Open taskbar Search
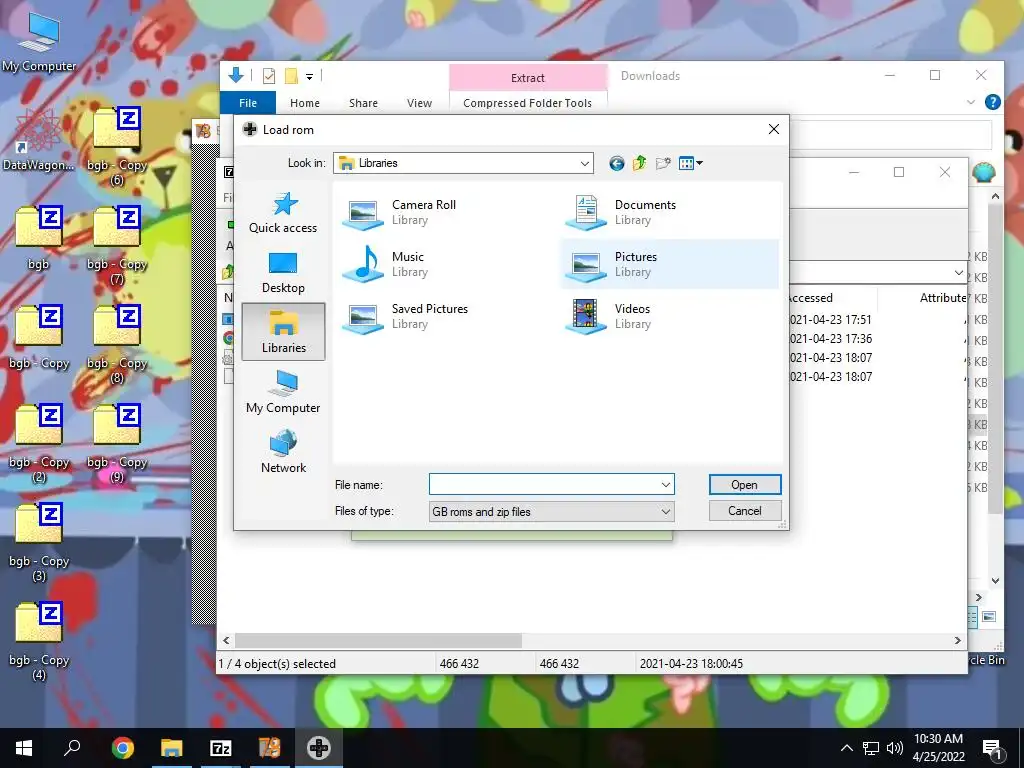Viewport: 1024px width, 768px height. tap(72, 748)
